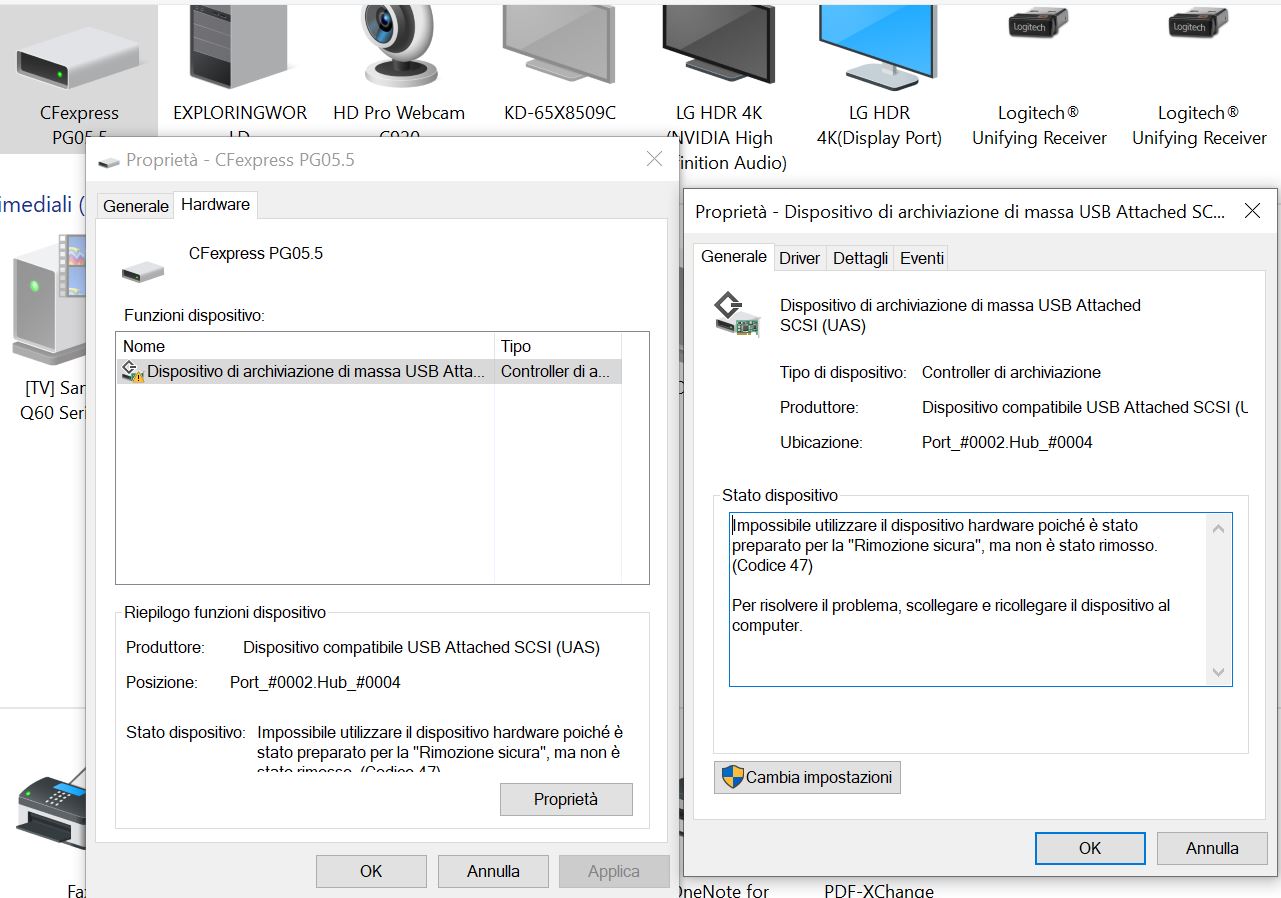
Task: Select LG HDR 4K(Display Port) monitor icon
Action: 879,46
